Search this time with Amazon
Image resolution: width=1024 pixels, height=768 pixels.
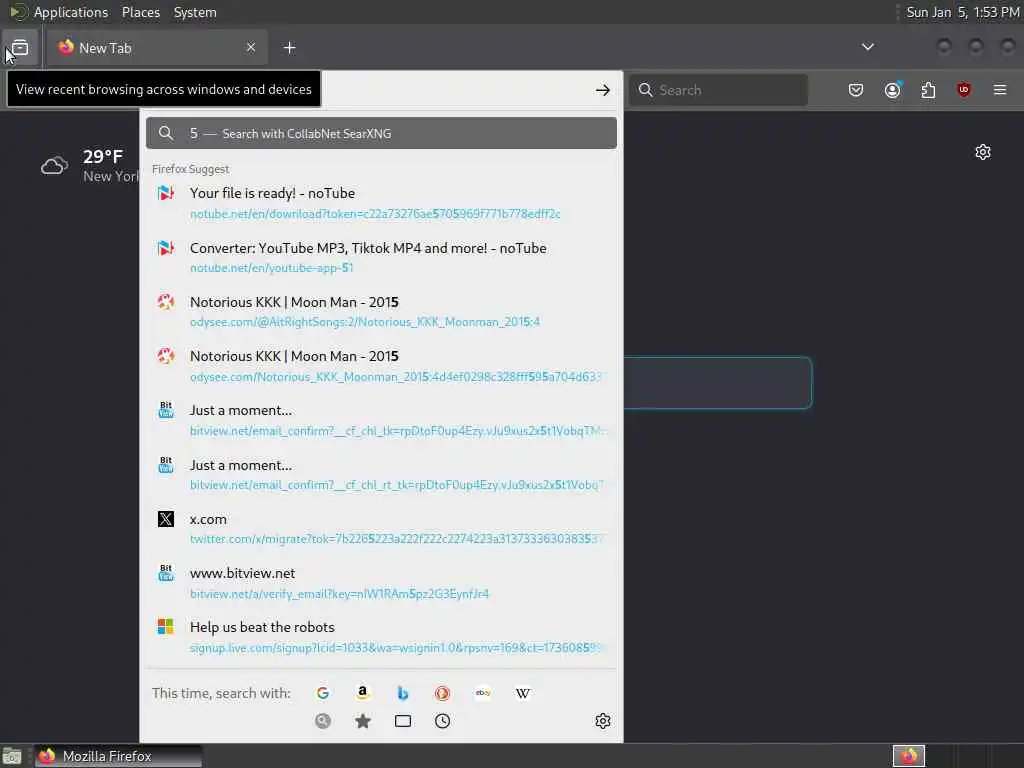click(363, 693)
